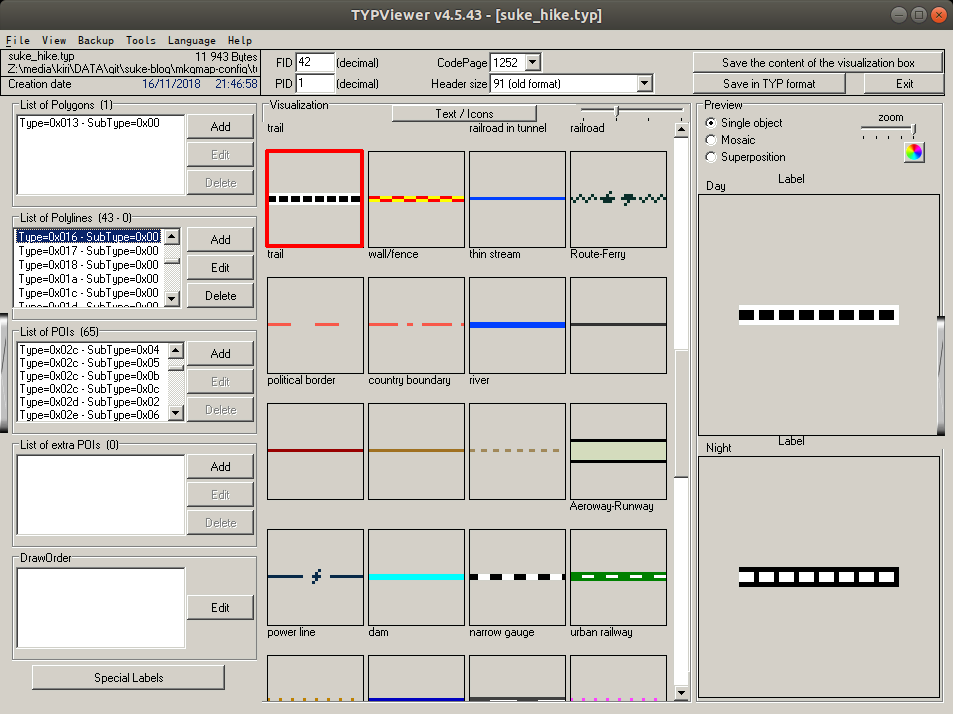Pick the power line style tile
Screen dimensions: 953x714
[315, 576]
